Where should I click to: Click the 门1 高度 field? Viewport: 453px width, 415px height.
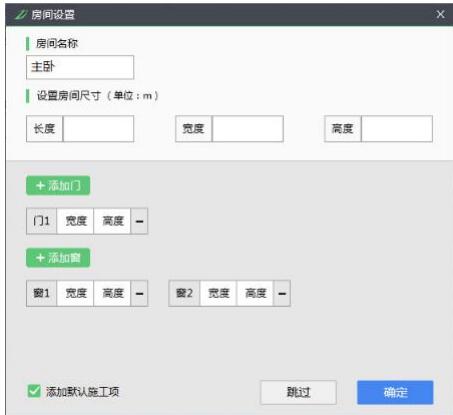coord(112,221)
